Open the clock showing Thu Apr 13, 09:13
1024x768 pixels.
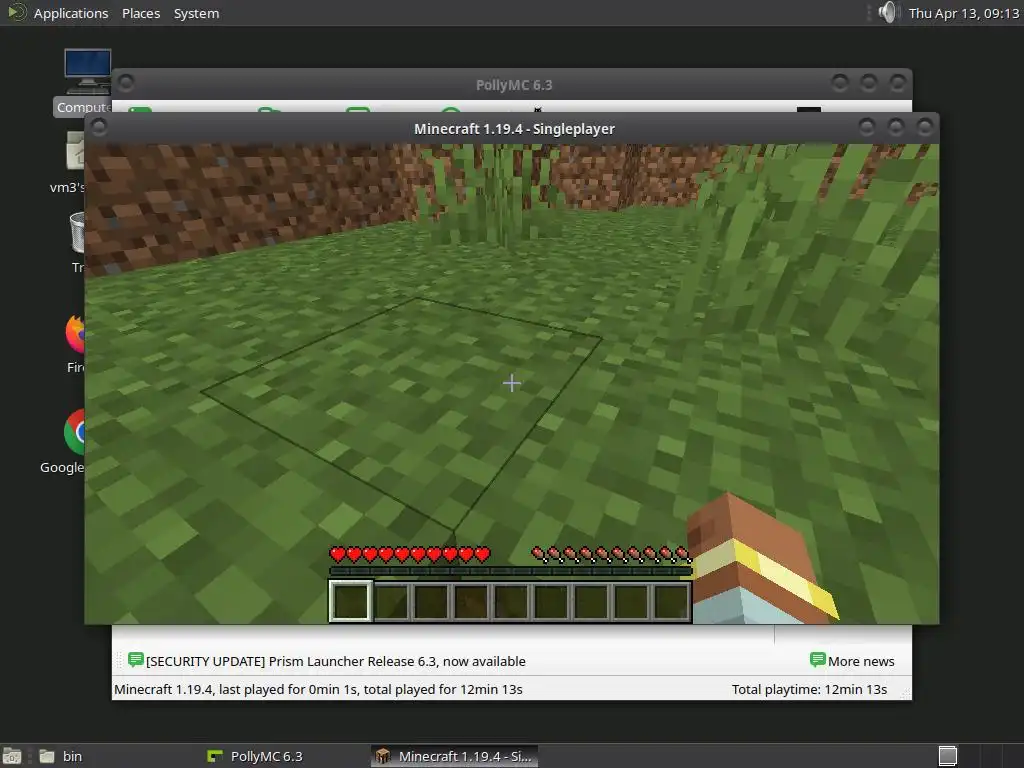click(x=963, y=13)
